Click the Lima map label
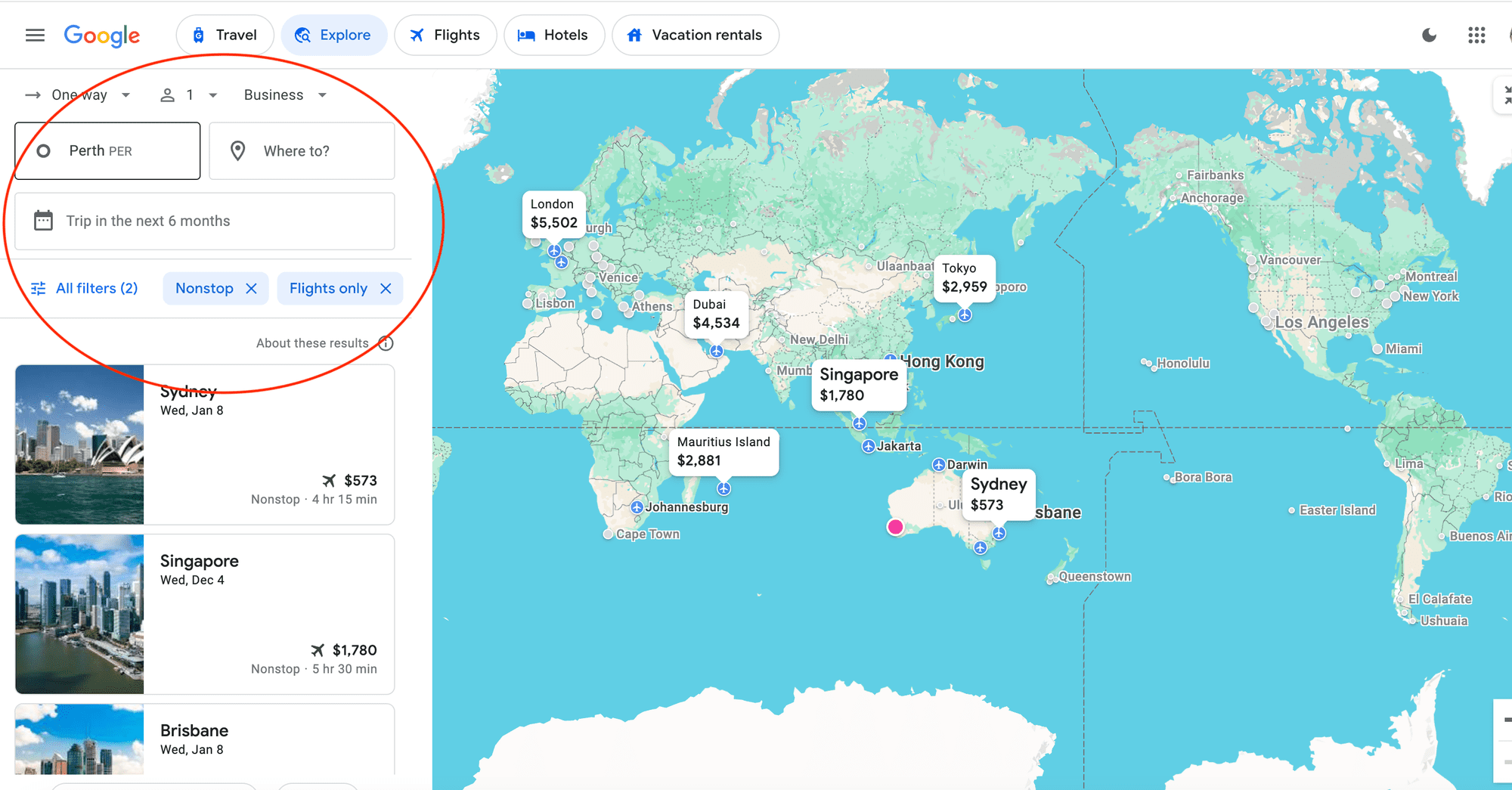1512x790 pixels. click(1408, 463)
